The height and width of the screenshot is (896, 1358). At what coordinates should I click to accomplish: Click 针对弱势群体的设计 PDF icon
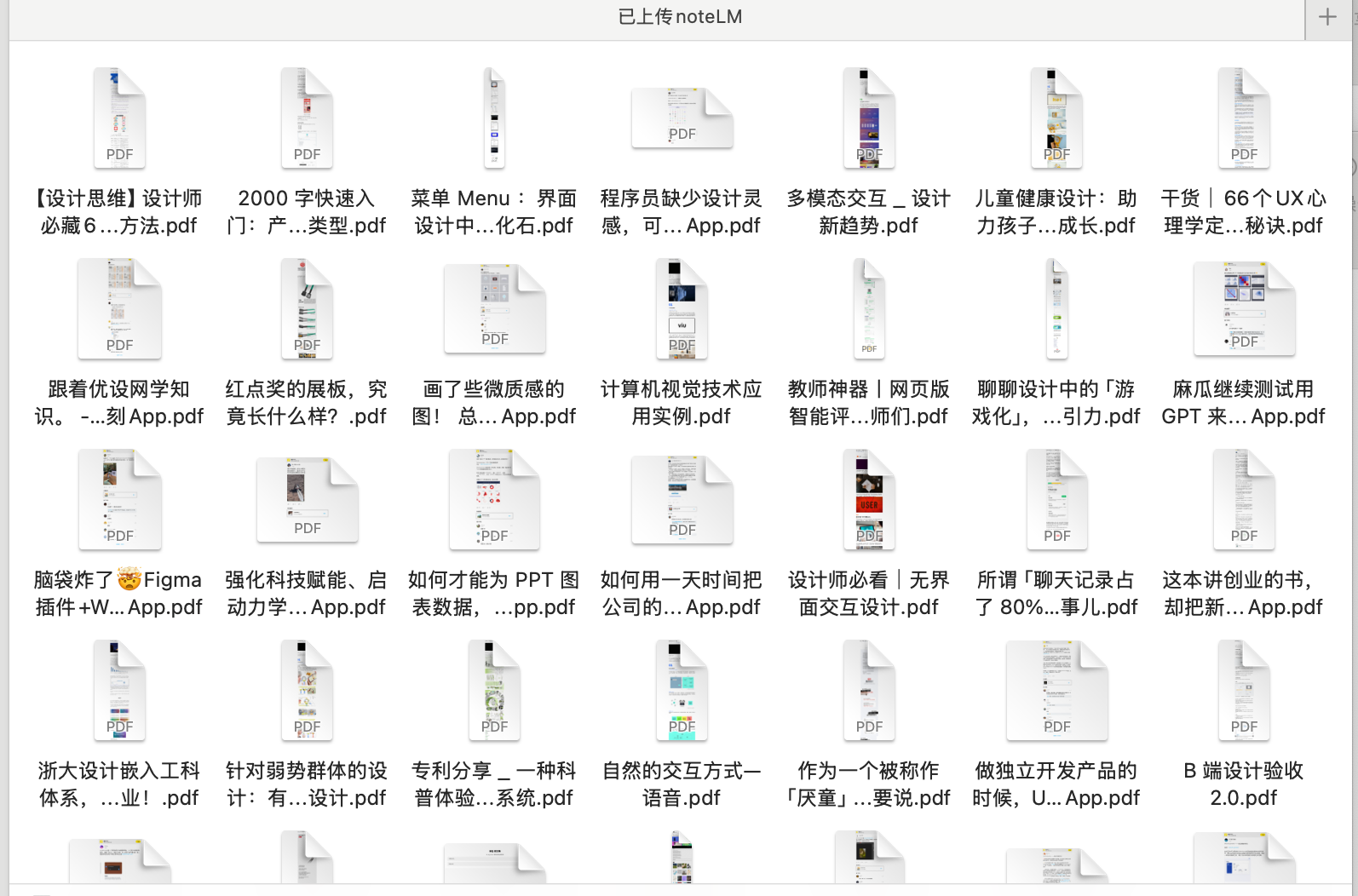[307, 690]
